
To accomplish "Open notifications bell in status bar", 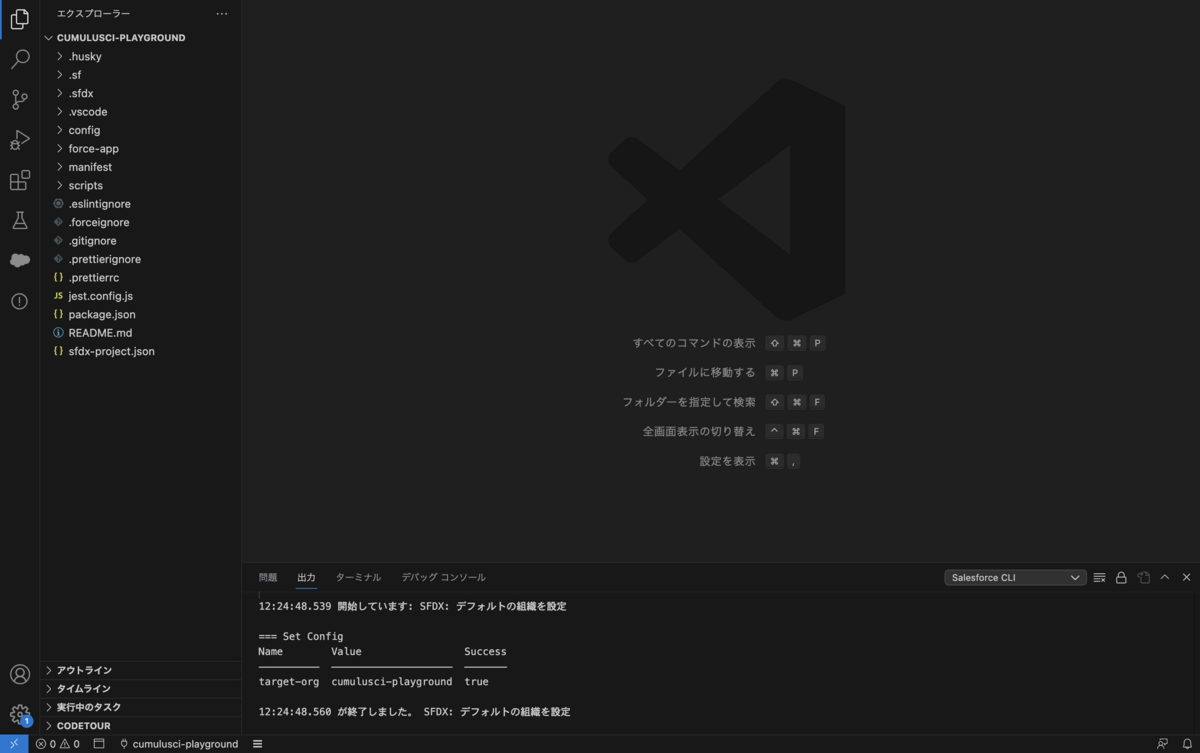I will [1187, 744].
